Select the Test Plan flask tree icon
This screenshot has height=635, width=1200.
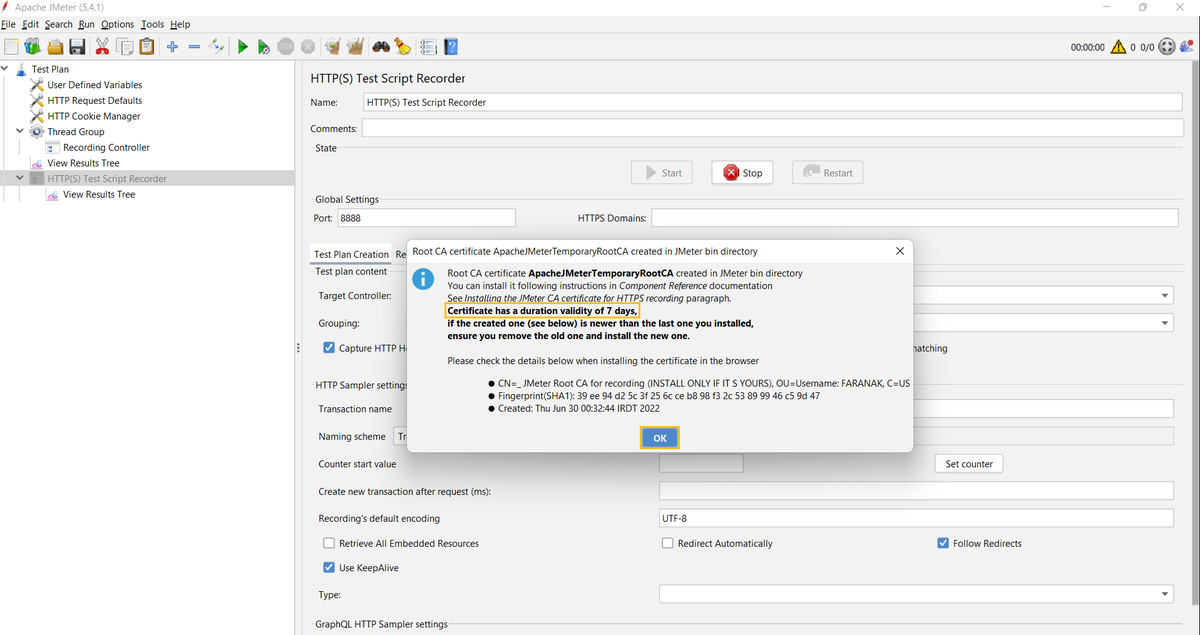(21, 69)
